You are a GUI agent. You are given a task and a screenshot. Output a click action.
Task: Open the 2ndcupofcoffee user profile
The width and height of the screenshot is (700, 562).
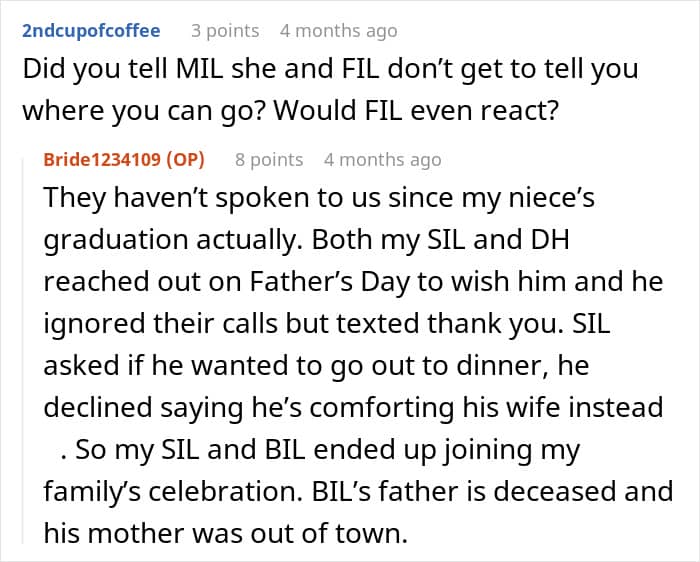click(x=90, y=31)
